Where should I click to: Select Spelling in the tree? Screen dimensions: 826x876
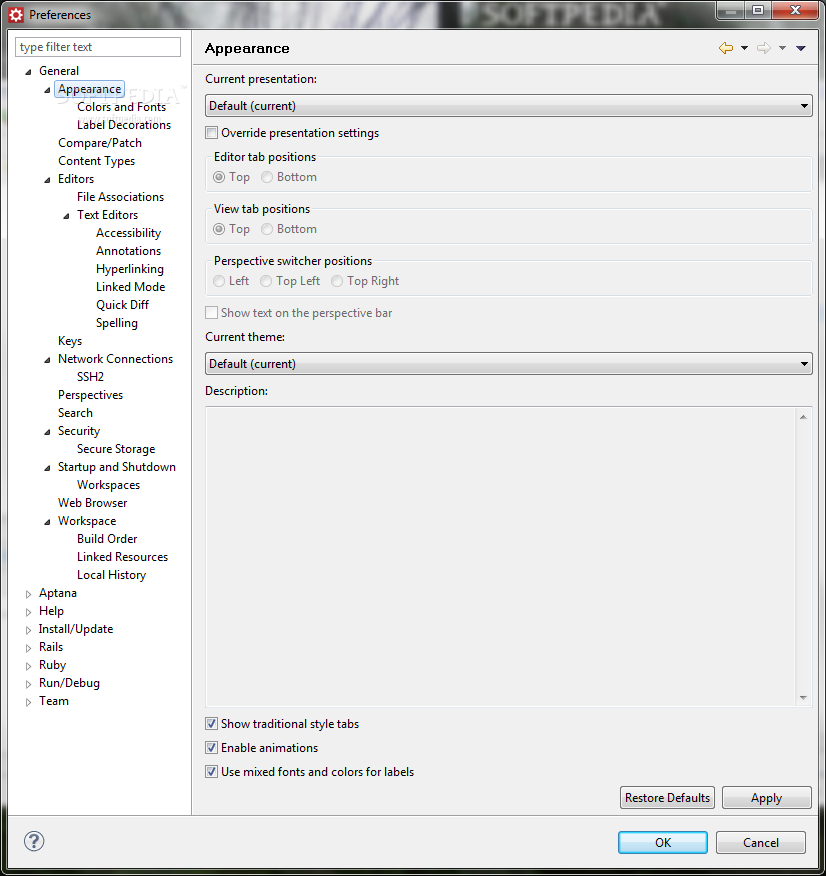point(116,323)
